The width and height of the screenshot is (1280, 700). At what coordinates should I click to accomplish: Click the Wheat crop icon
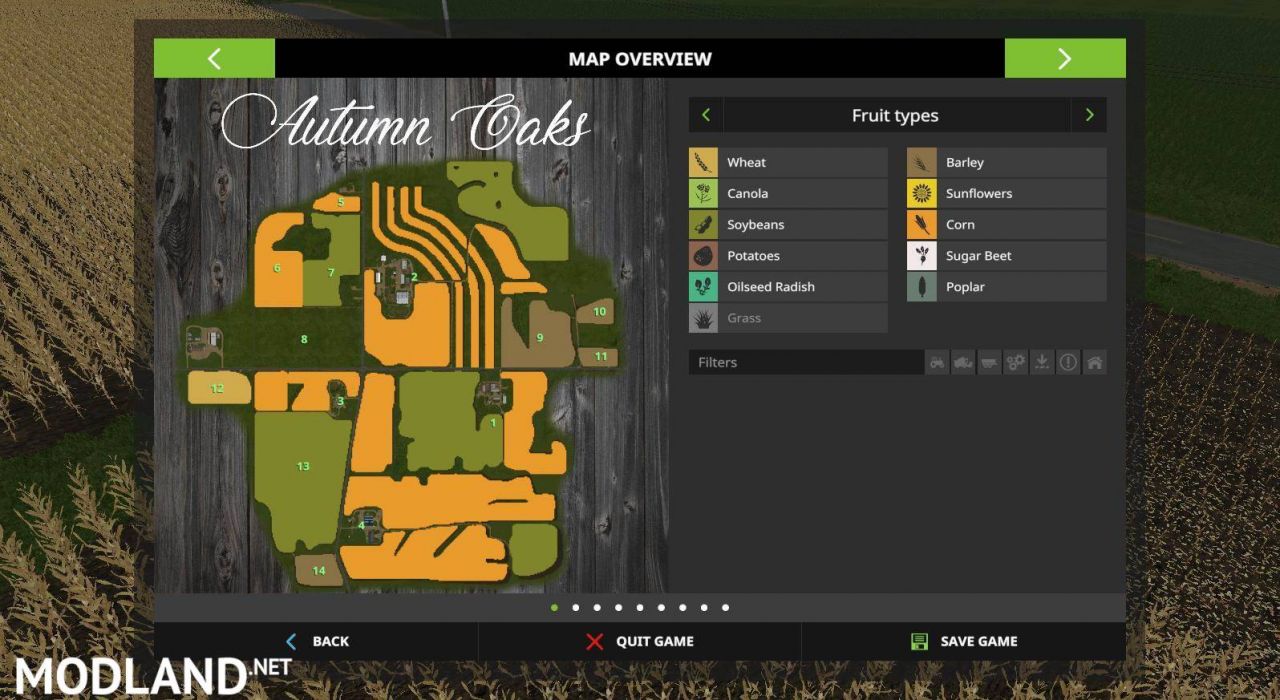click(703, 163)
